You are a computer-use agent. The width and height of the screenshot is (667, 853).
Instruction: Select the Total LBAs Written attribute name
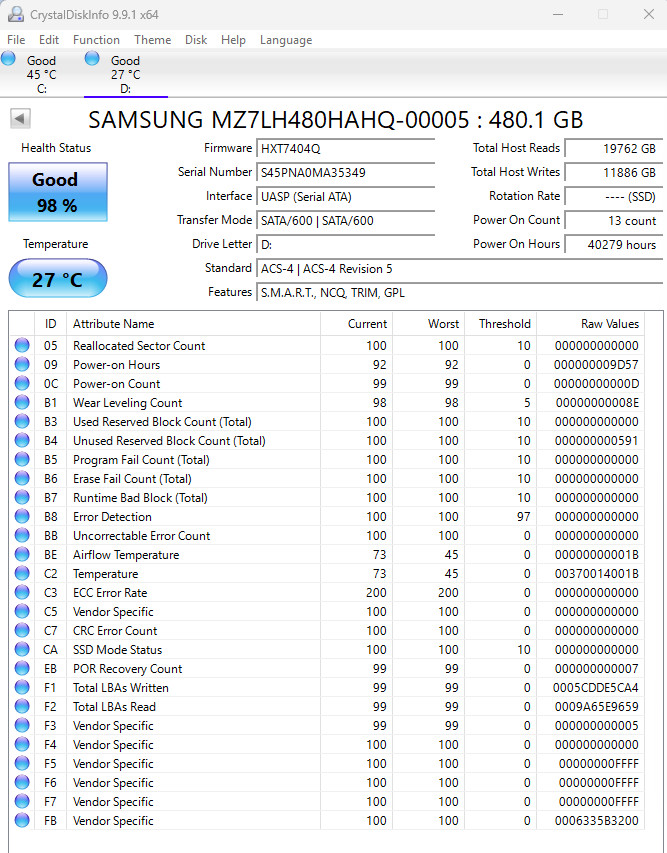tap(121, 688)
